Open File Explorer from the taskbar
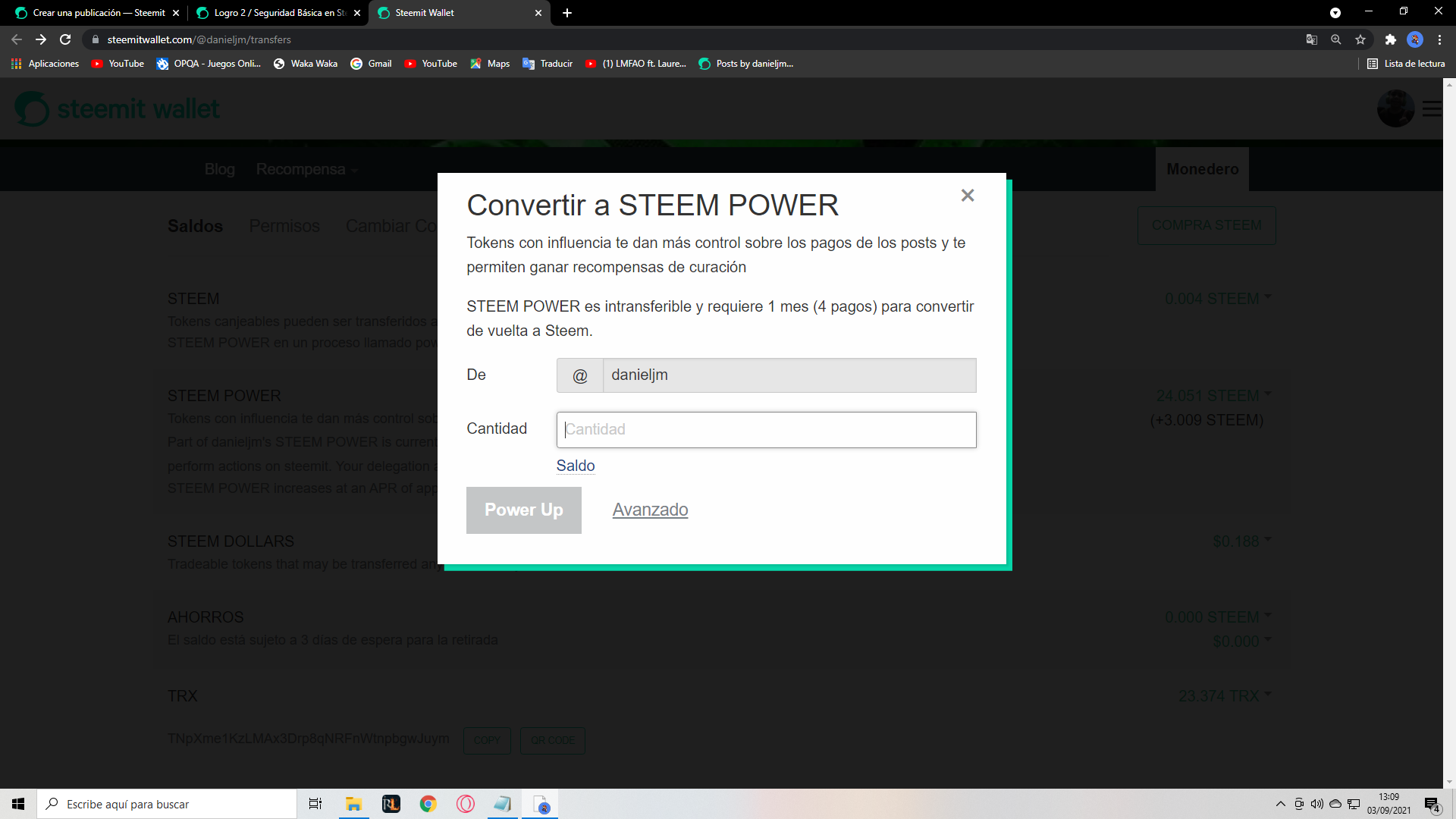 (353, 804)
